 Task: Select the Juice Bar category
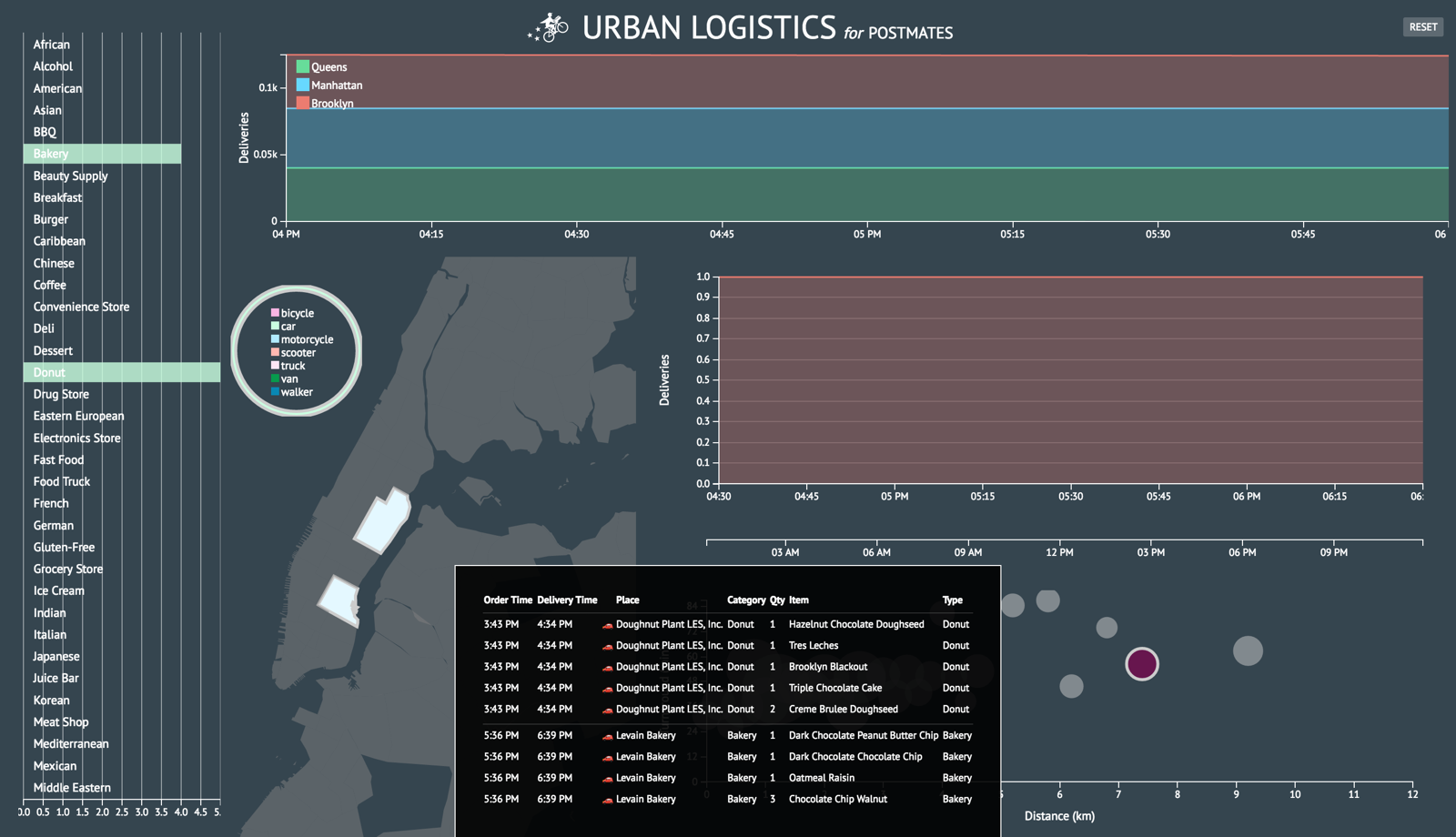pyautogui.click(x=56, y=678)
